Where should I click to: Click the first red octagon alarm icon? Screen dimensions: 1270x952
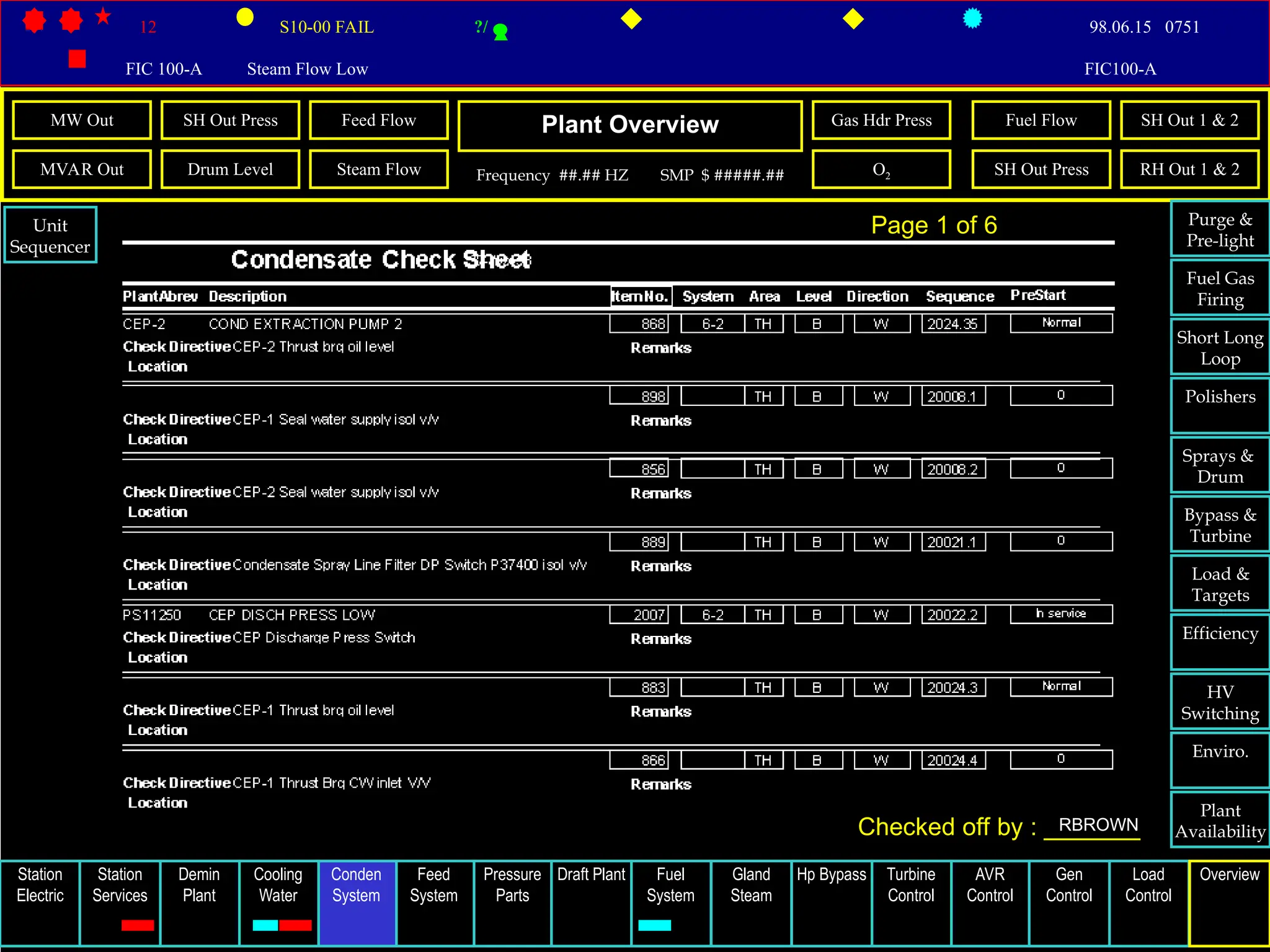[34, 20]
